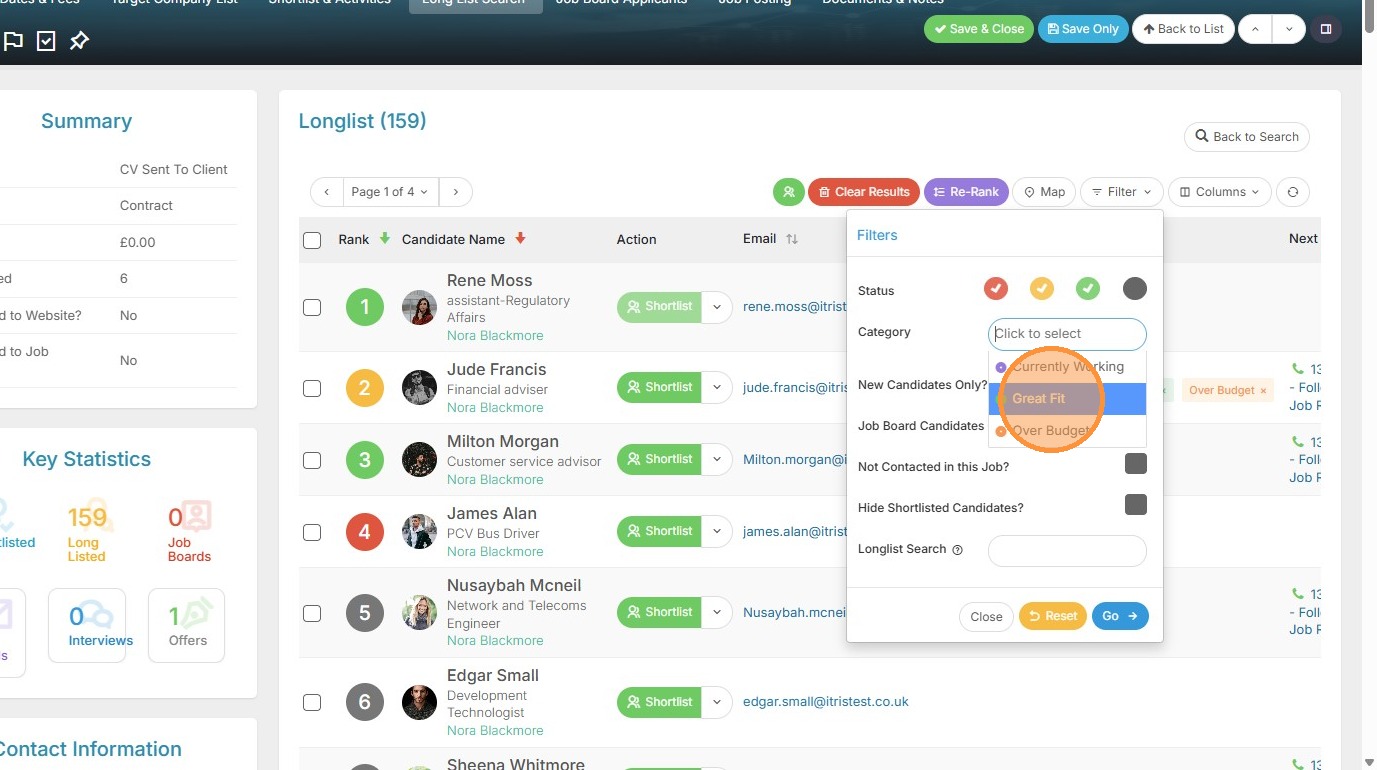Toggle the red status filter circle
1377x770 pixels.
tap(996, 289)
